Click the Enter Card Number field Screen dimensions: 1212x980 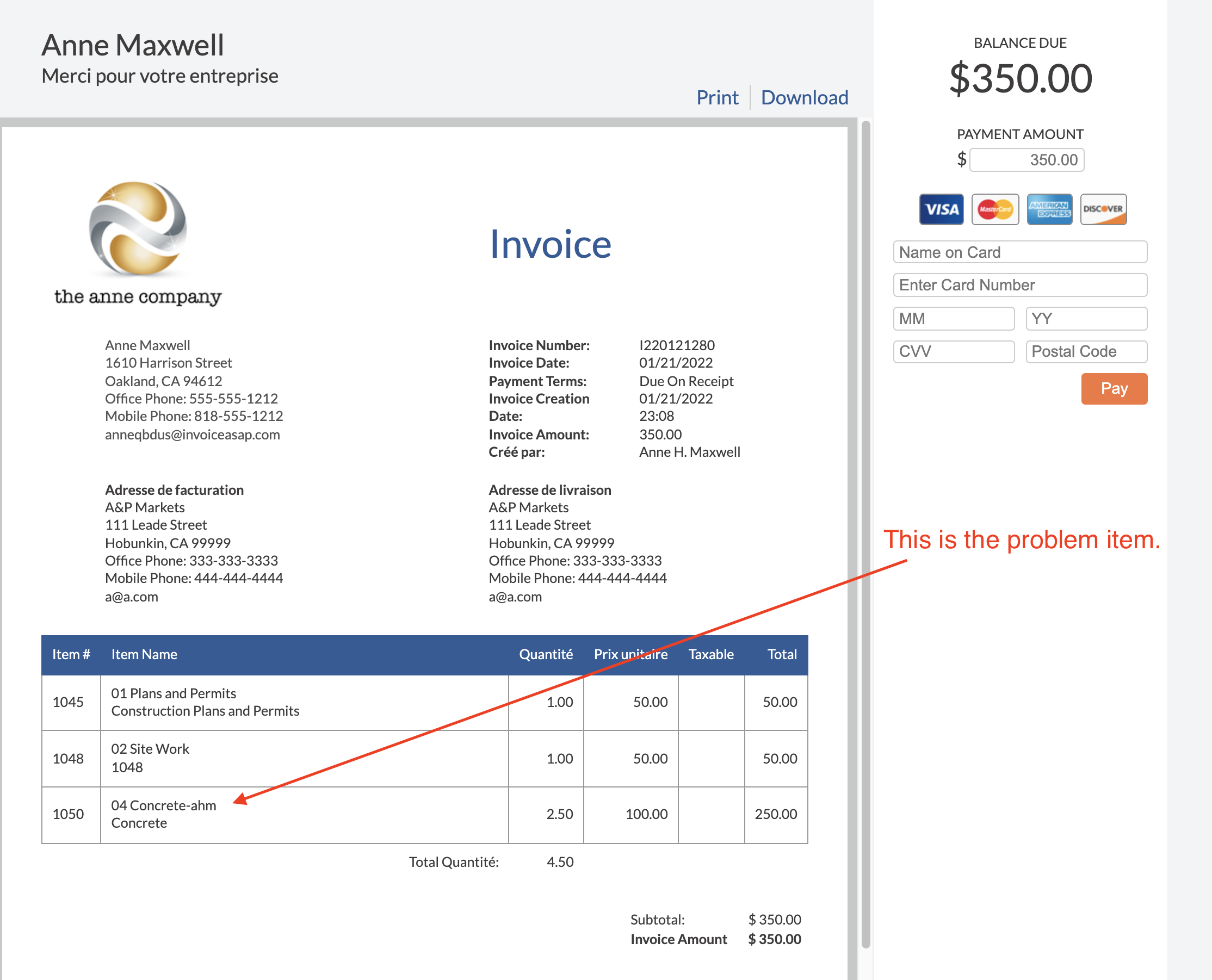click(x=1019, y=285)
